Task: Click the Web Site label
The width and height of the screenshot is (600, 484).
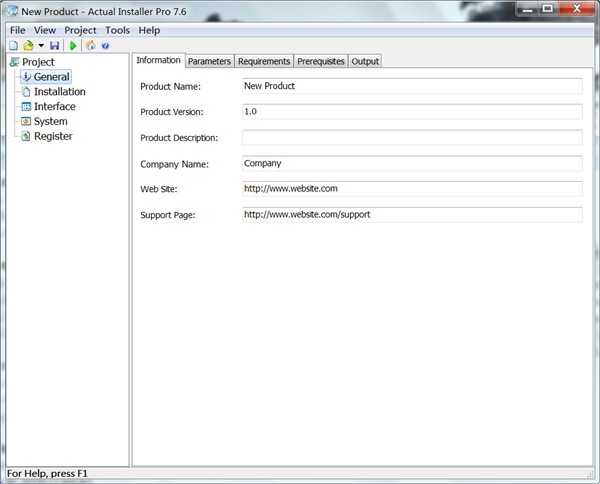Action: coord(159,189)
